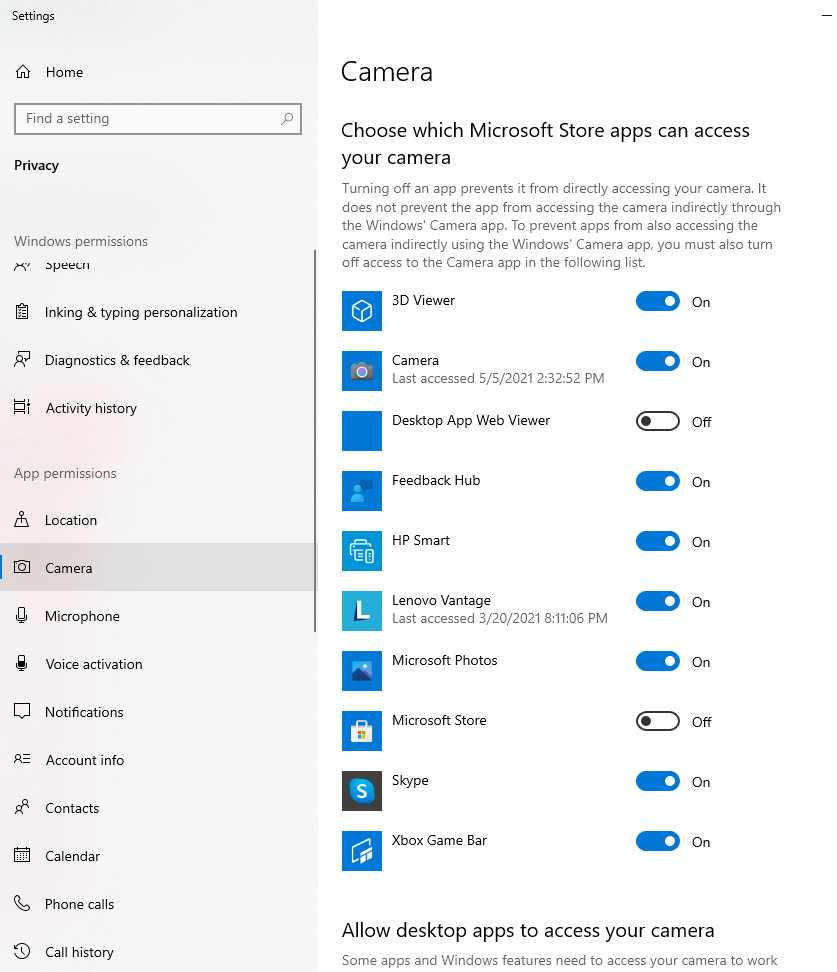Click the Notifications icon in sidebar
This screenshot has width=837, height=972.
coord(22,712)
